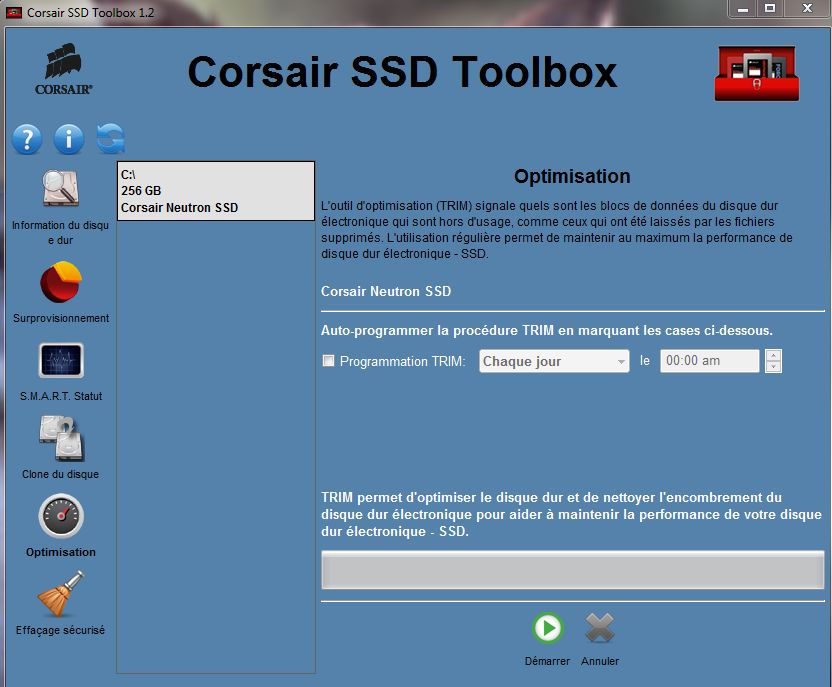Open the S.M.A.R.T. Statut monitor icon
This screenshot has height=687, width=832.
[x=61, y=360]
